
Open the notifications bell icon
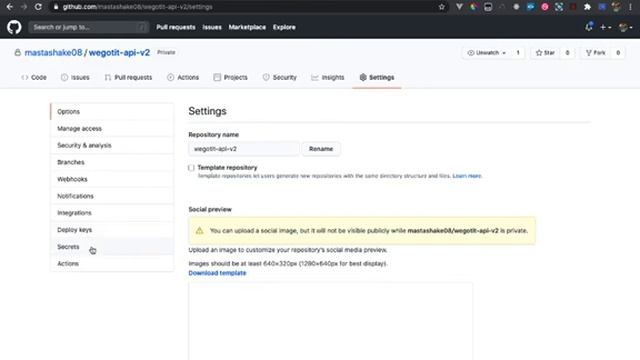tap(589, 27)
